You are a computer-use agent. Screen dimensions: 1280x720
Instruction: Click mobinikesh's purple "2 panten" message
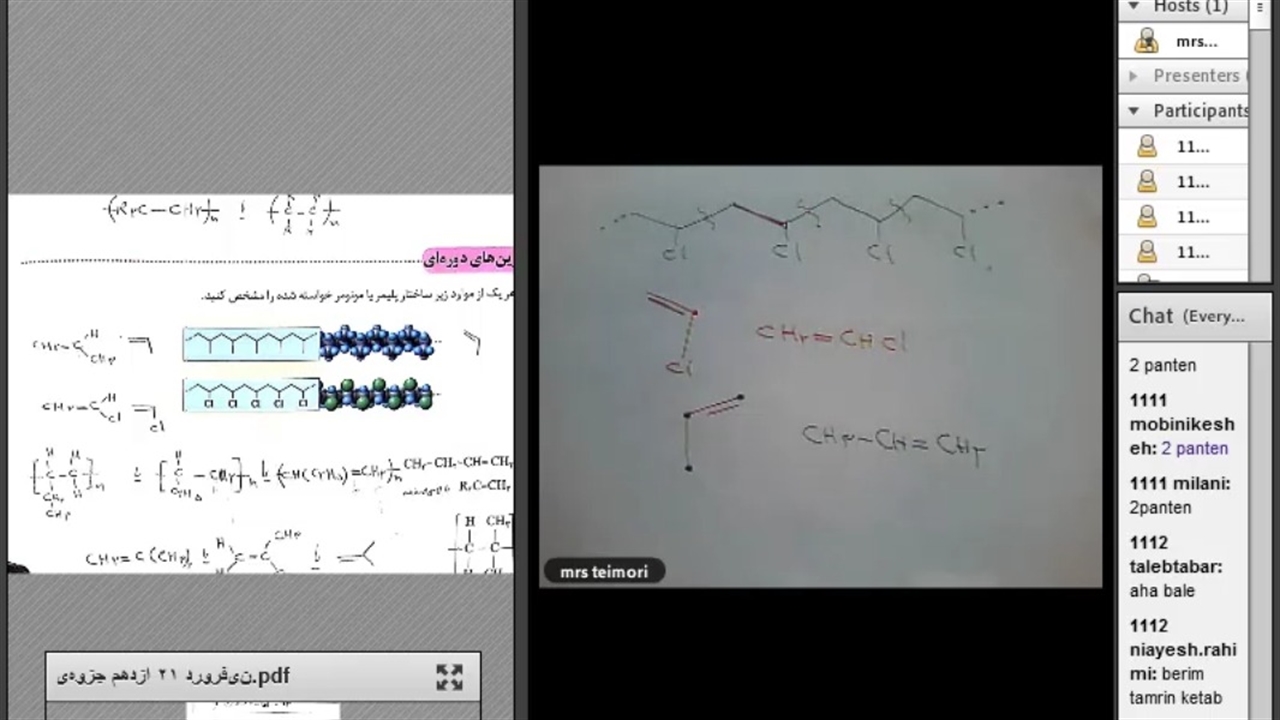tap(1194, 449)
